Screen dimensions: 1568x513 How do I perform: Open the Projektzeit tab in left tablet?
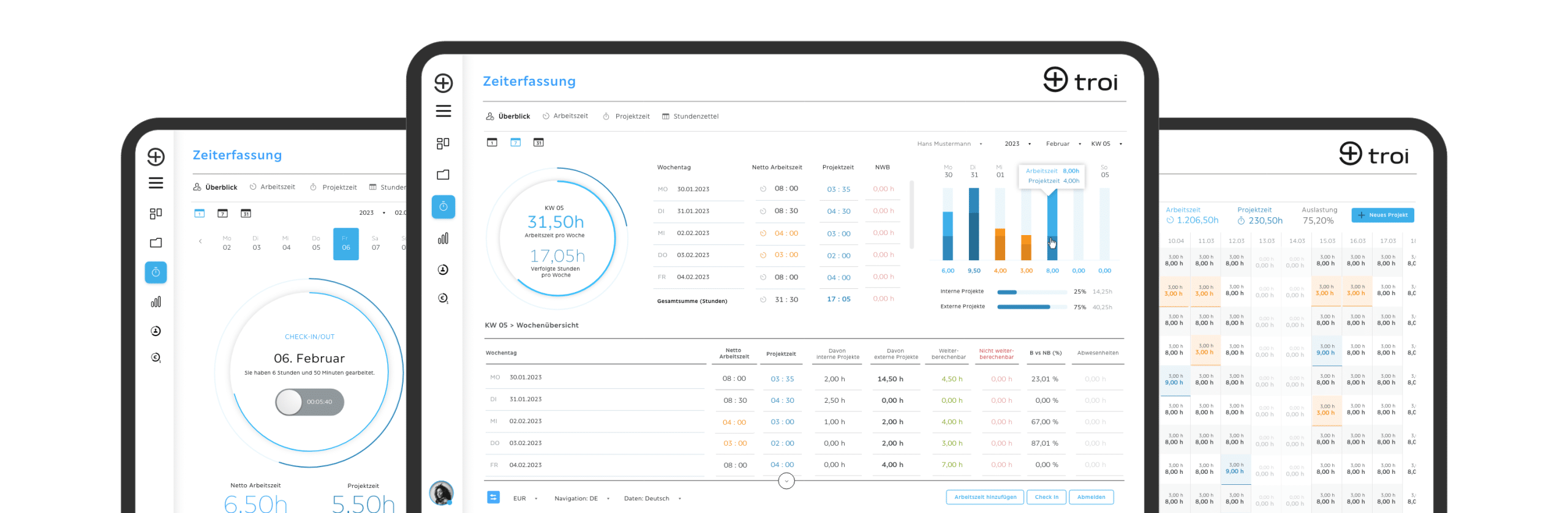tap(333, 187)
